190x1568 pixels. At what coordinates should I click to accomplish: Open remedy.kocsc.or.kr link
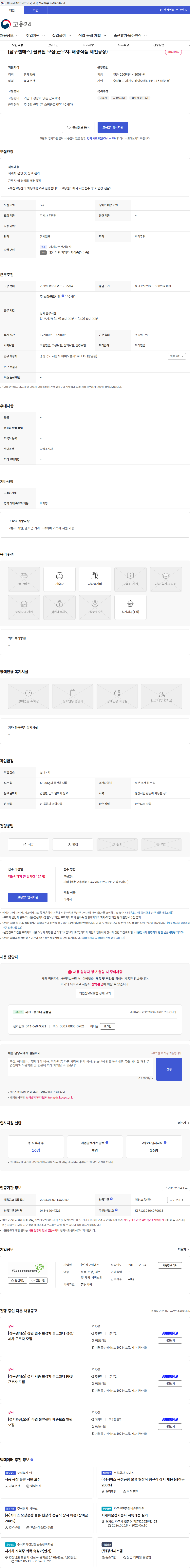[x=50, y=1098]
